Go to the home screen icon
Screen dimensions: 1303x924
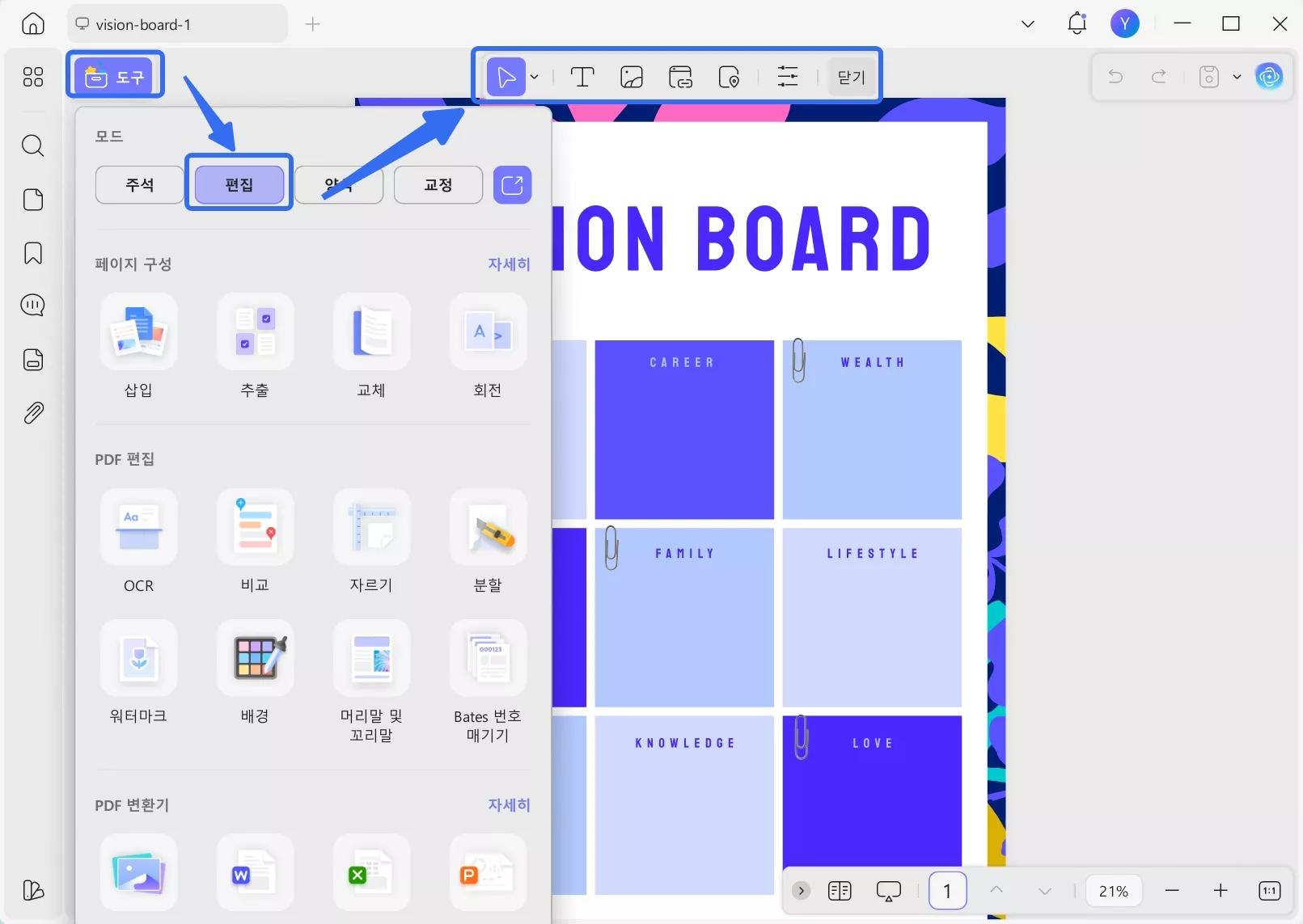point(33,23)
